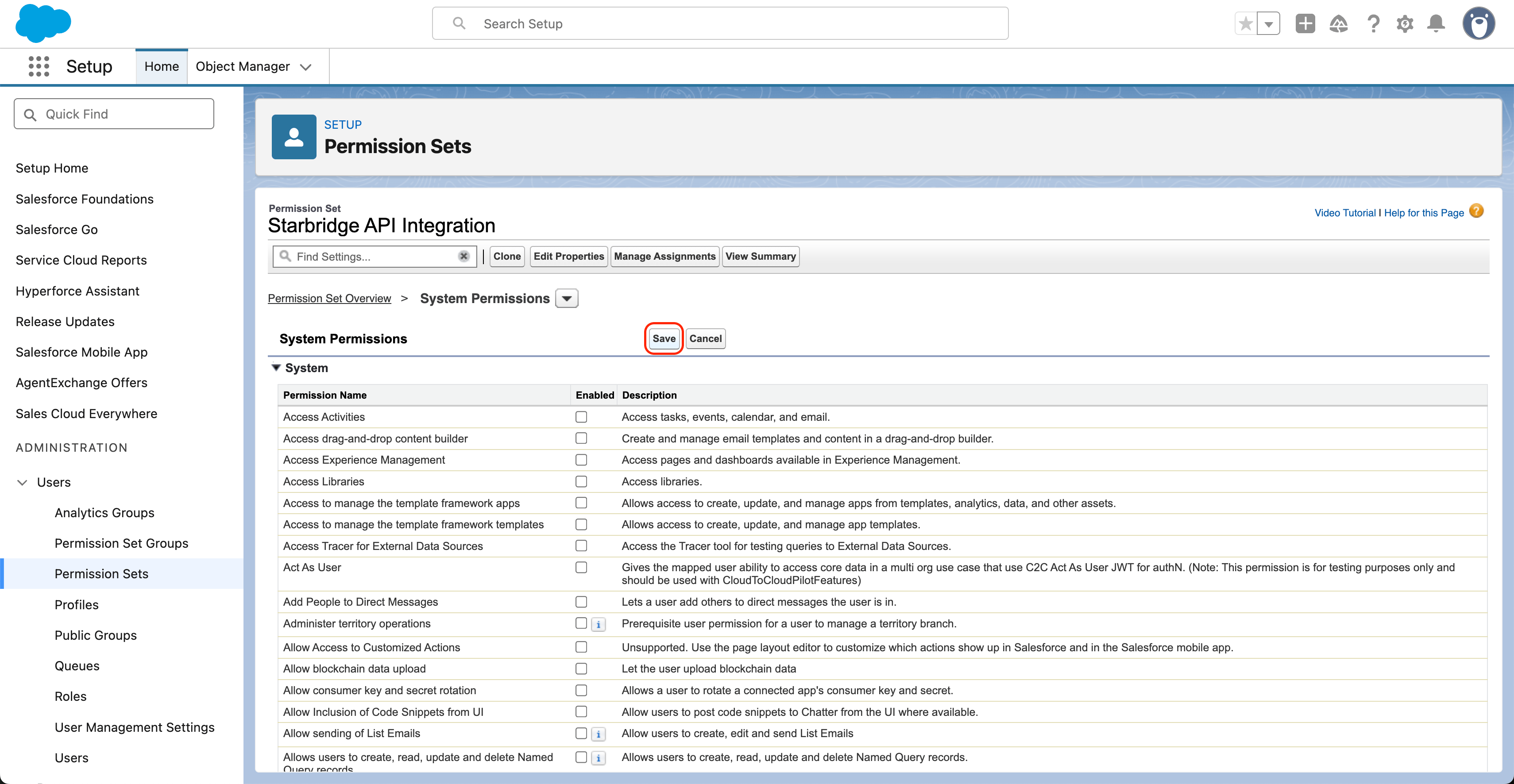Select Profiles in the sidebar
The height and width of the screenshot is (784, 1514).
[x=77, y=605]
